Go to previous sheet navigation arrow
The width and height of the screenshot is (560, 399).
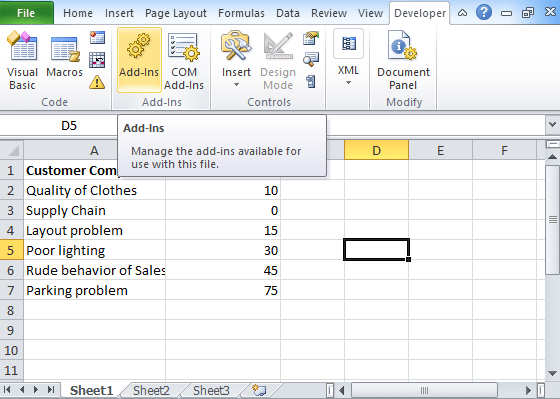pos(22,390)
